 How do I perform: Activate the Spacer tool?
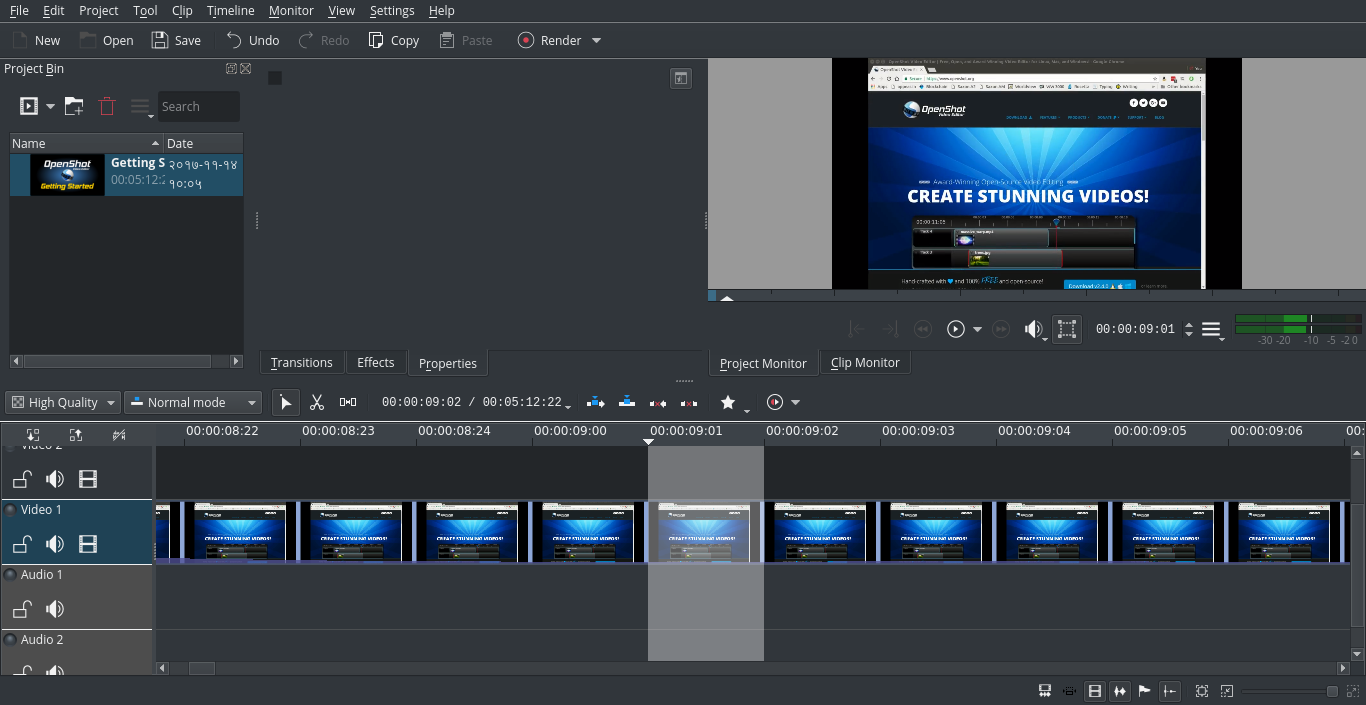(348, 402)
